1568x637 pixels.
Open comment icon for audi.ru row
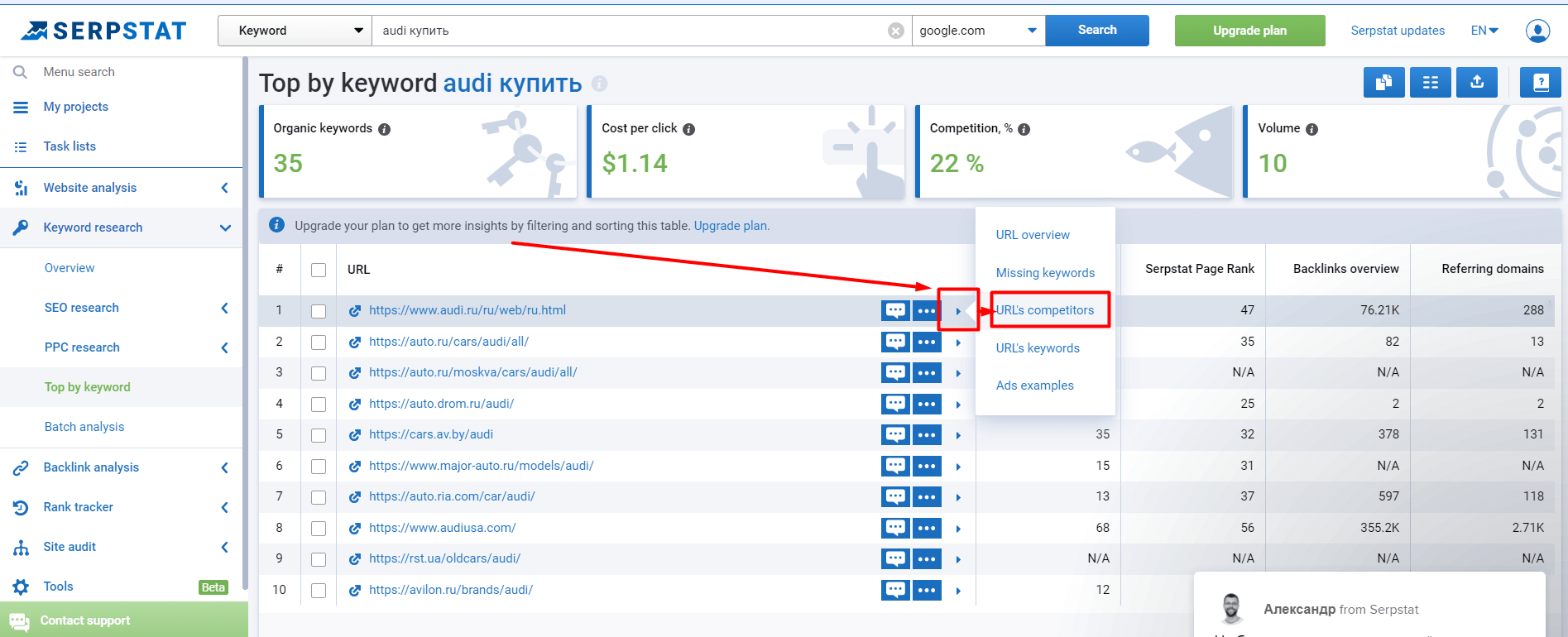tap(895, 311)
